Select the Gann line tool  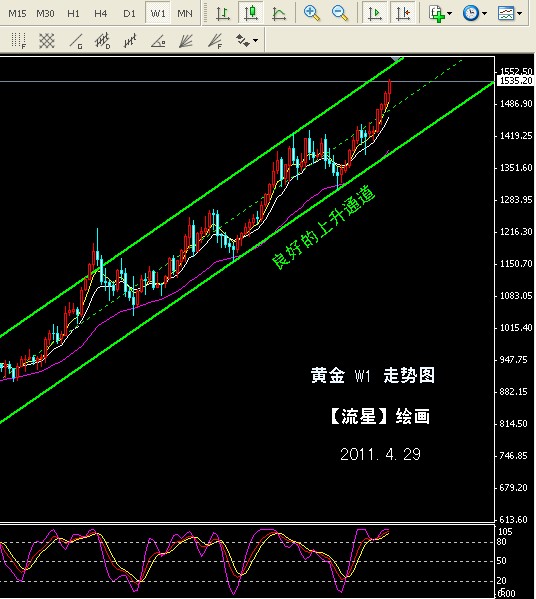pyautogui.click(x=75, y=40)
